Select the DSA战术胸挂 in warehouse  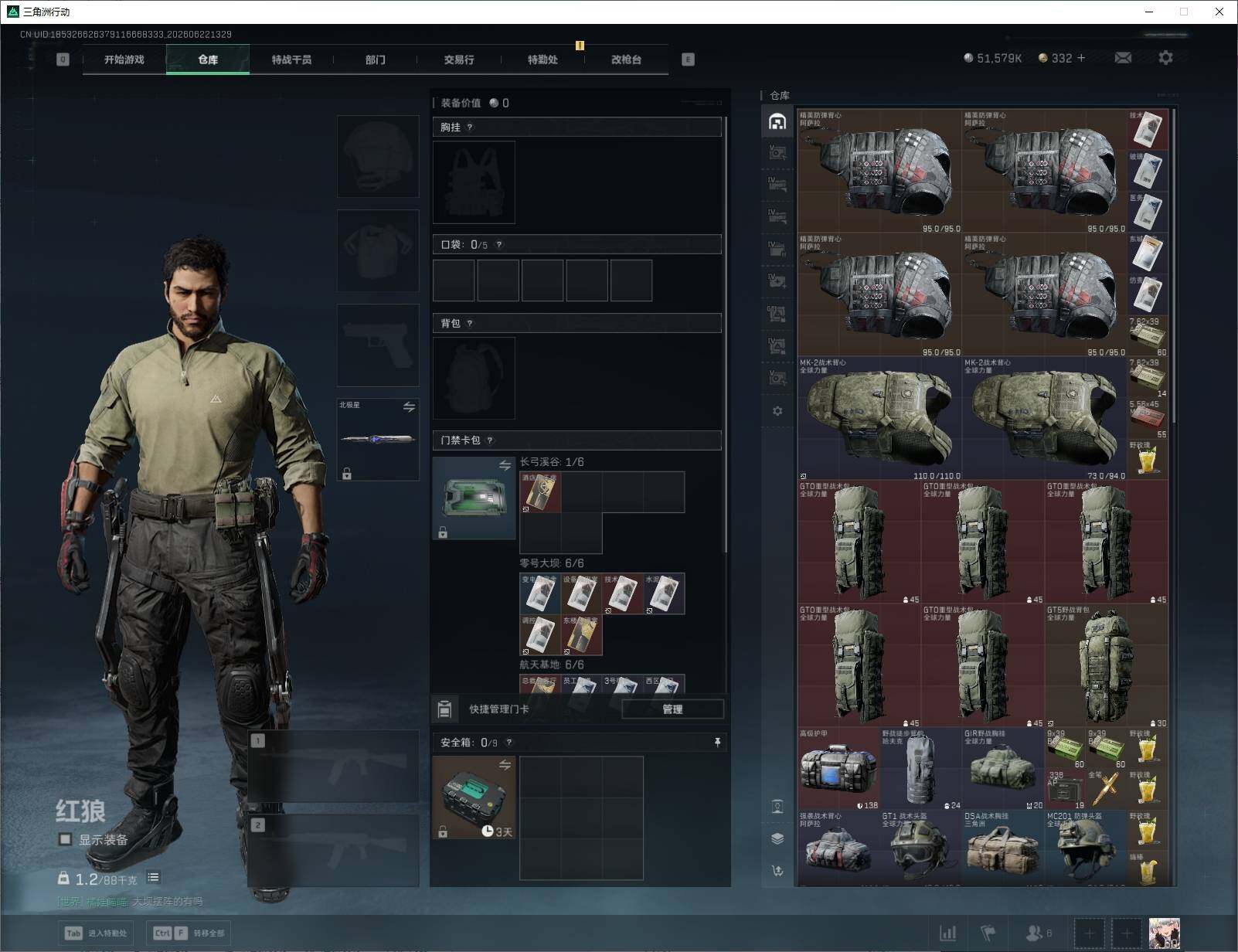(1003, 848)
